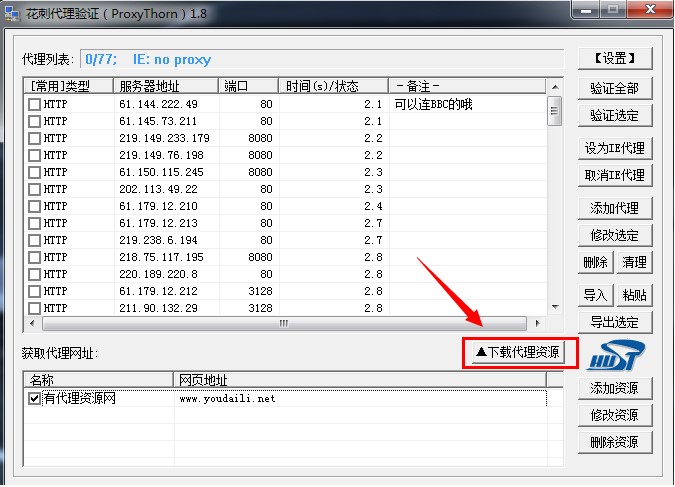Tick checkbox for proxy 61.179.12.210
The image size is (675, 487).
pyautogui.click(x=34, y=207)
